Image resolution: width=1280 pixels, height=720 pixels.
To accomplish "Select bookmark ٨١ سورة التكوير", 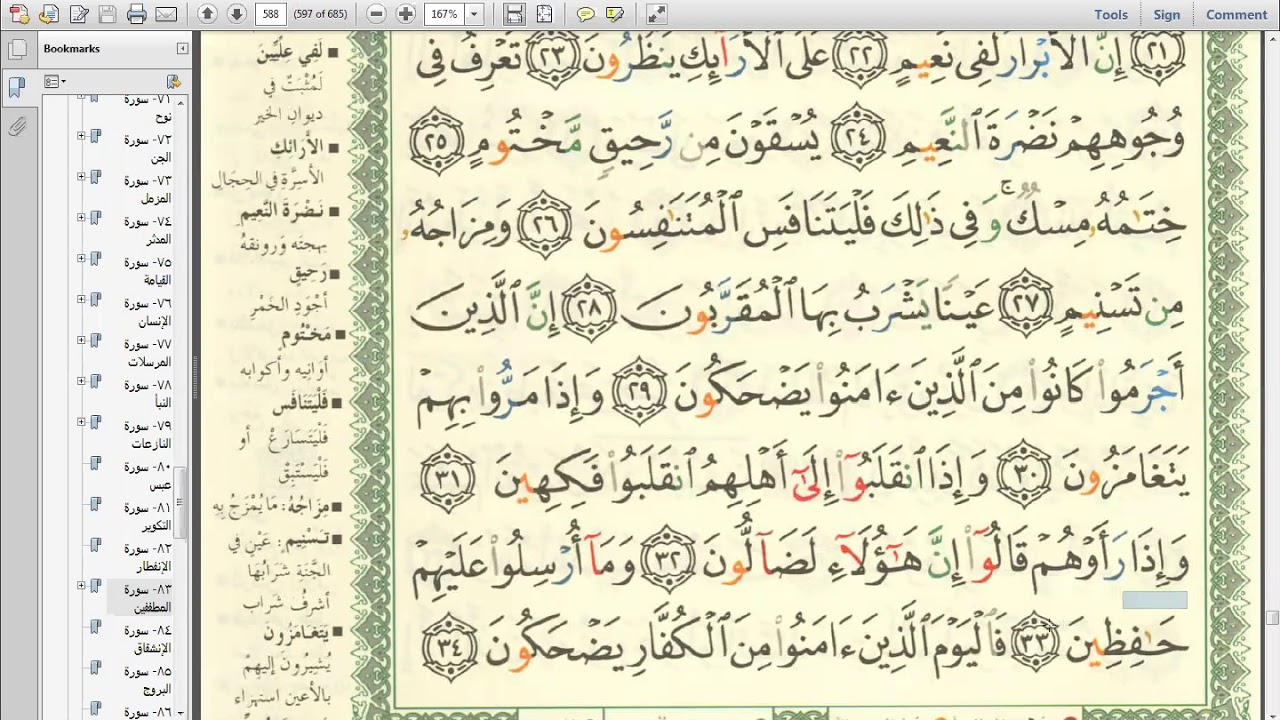I will tap(147, 517).
